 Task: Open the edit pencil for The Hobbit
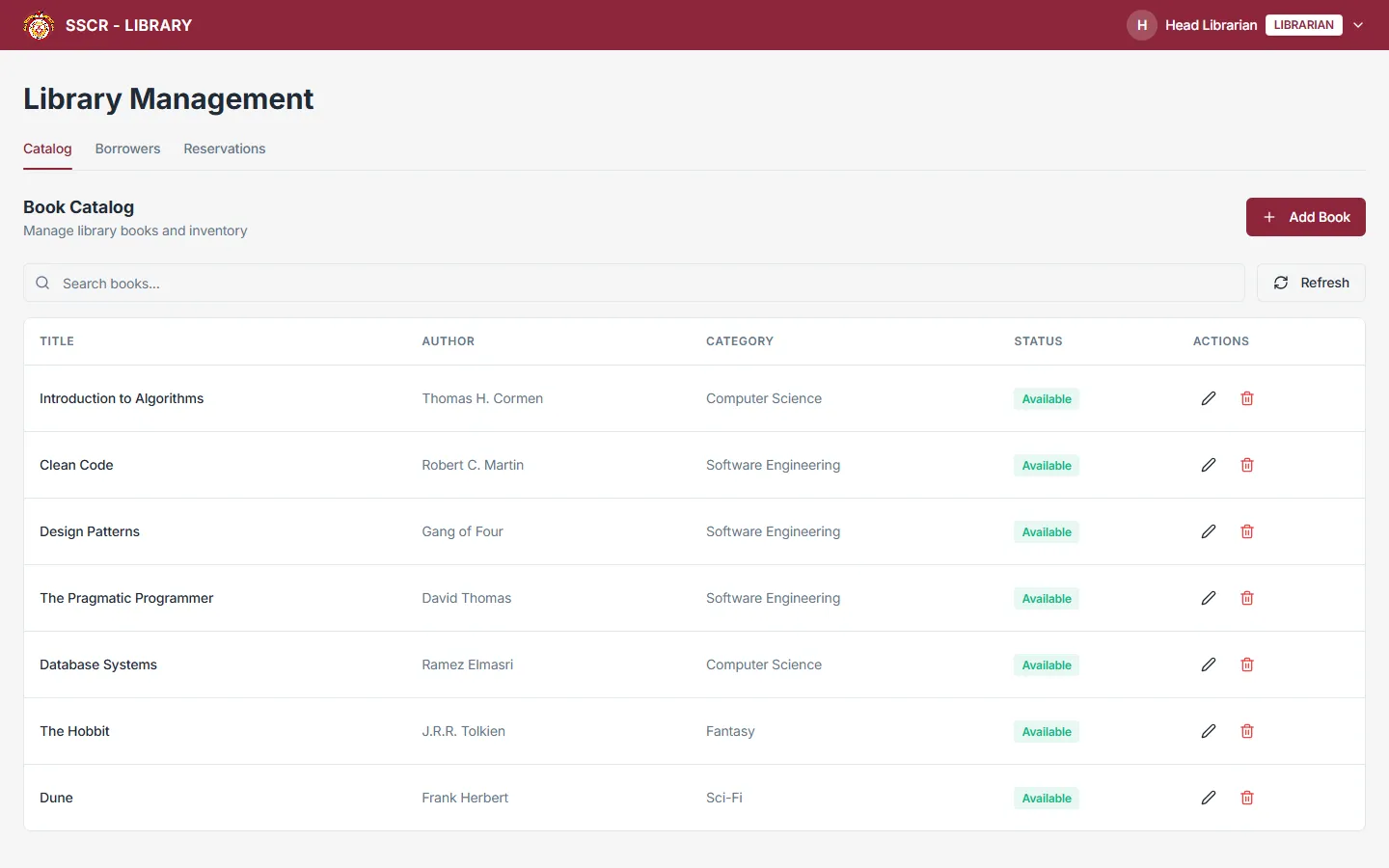(x=1209, y=731)
